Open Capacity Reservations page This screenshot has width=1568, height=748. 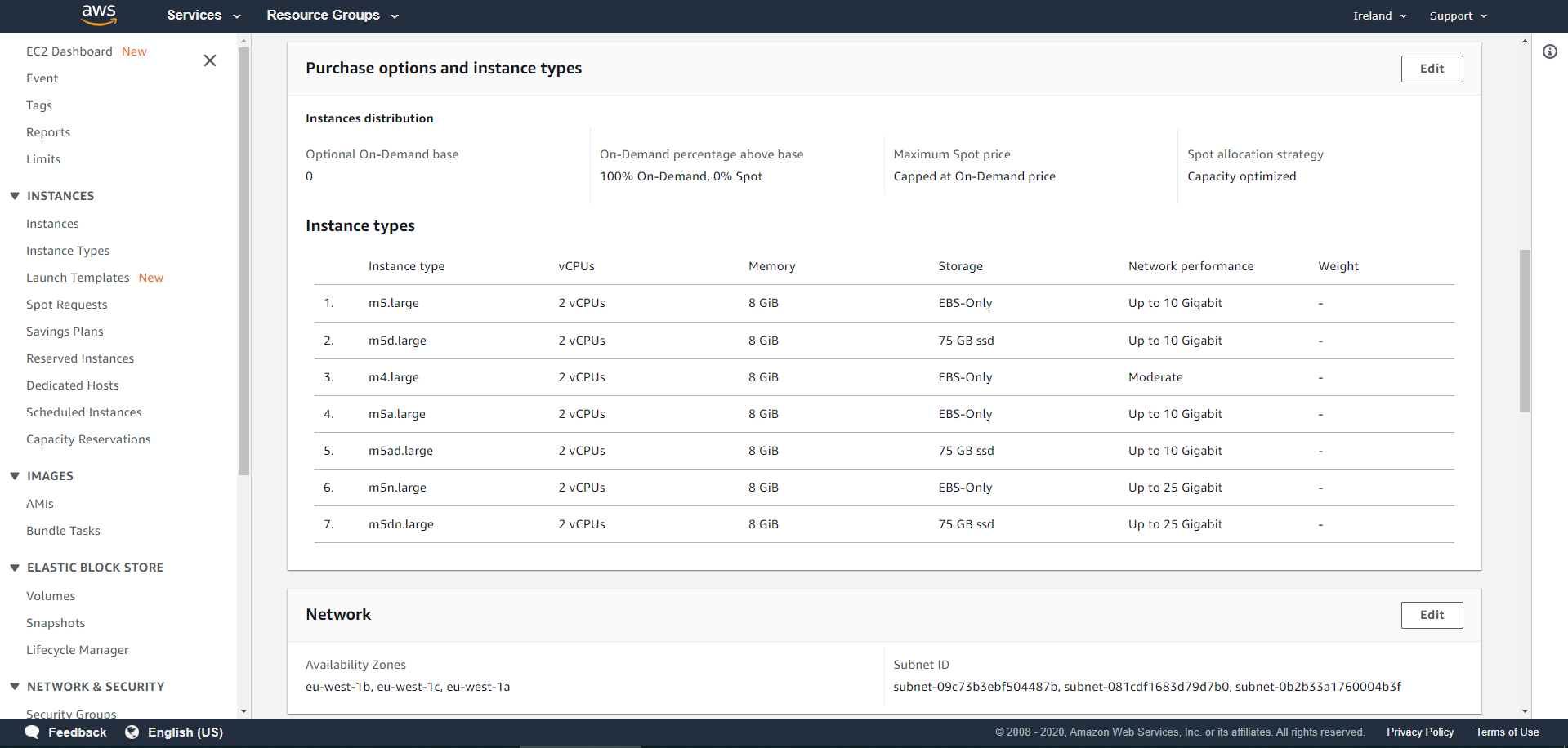click(88, 439)
